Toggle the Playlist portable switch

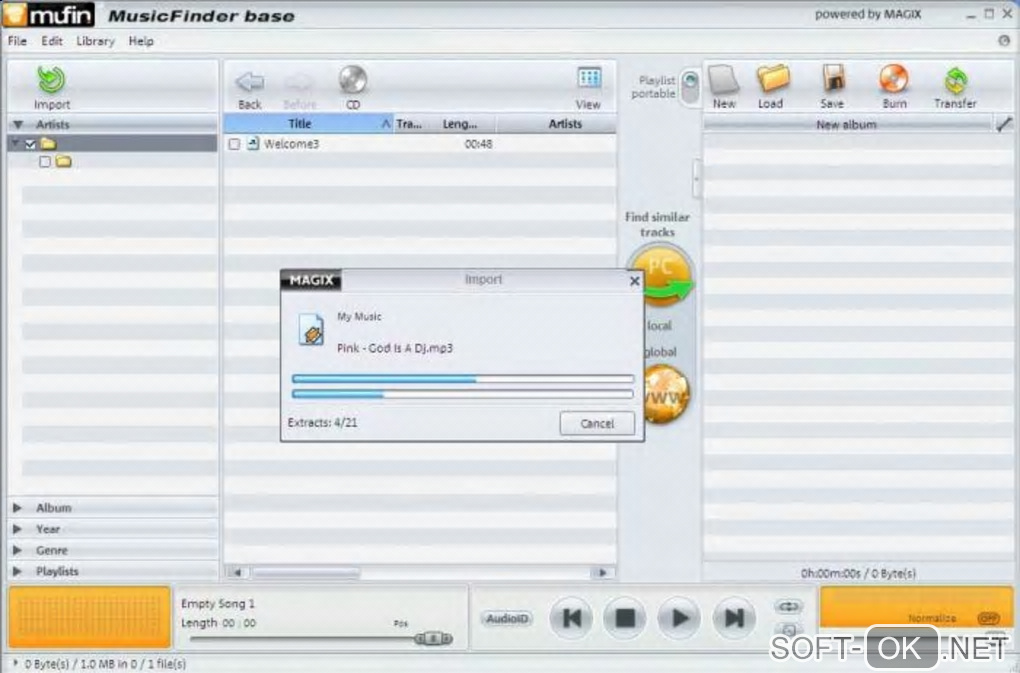point(690,88)
